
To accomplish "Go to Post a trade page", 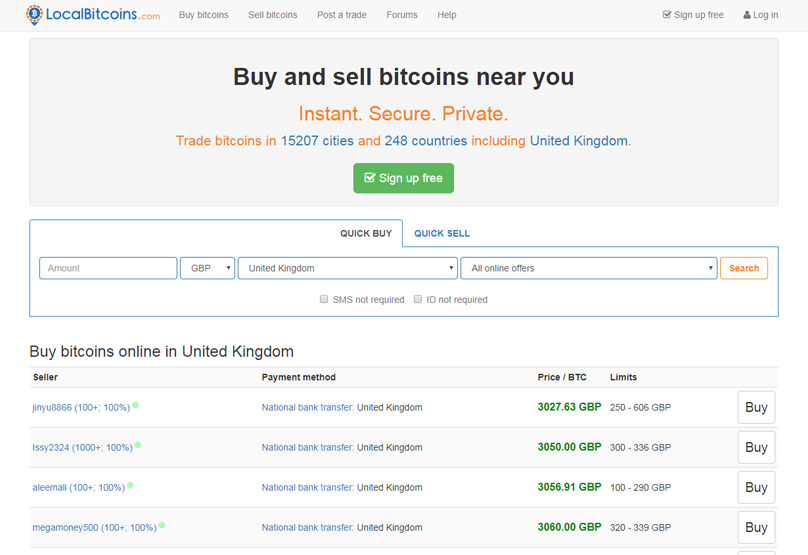I will click(x=342, y=15).
